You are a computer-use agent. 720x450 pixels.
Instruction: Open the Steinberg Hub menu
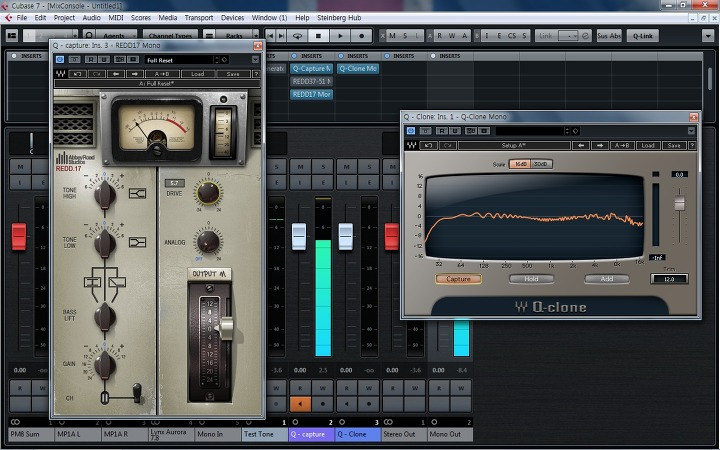point(339,17)
